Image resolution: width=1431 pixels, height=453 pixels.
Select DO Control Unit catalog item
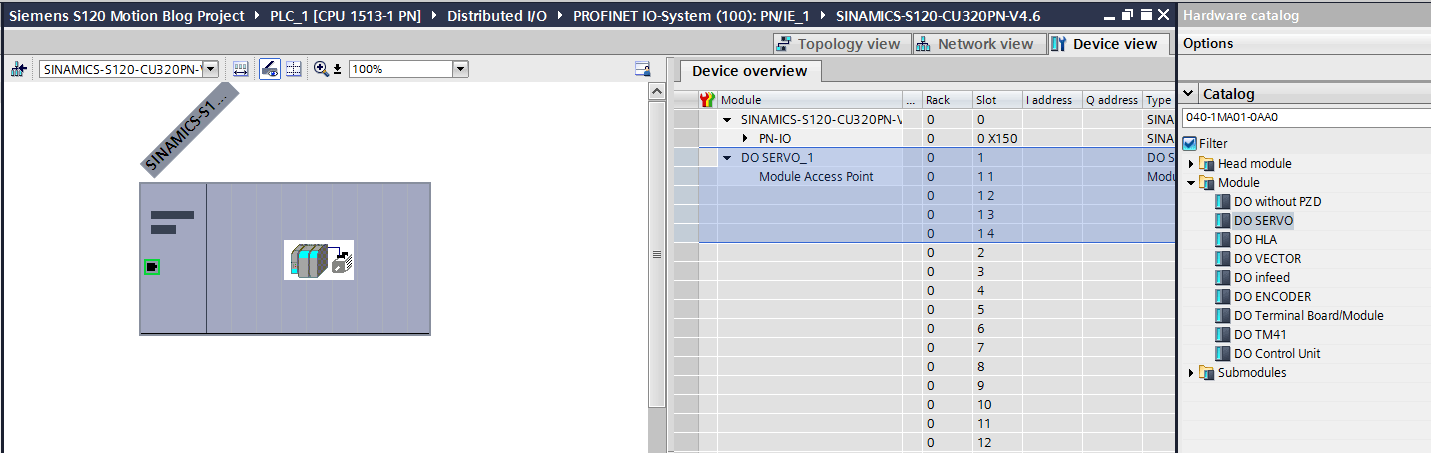tap(1277, 353)
